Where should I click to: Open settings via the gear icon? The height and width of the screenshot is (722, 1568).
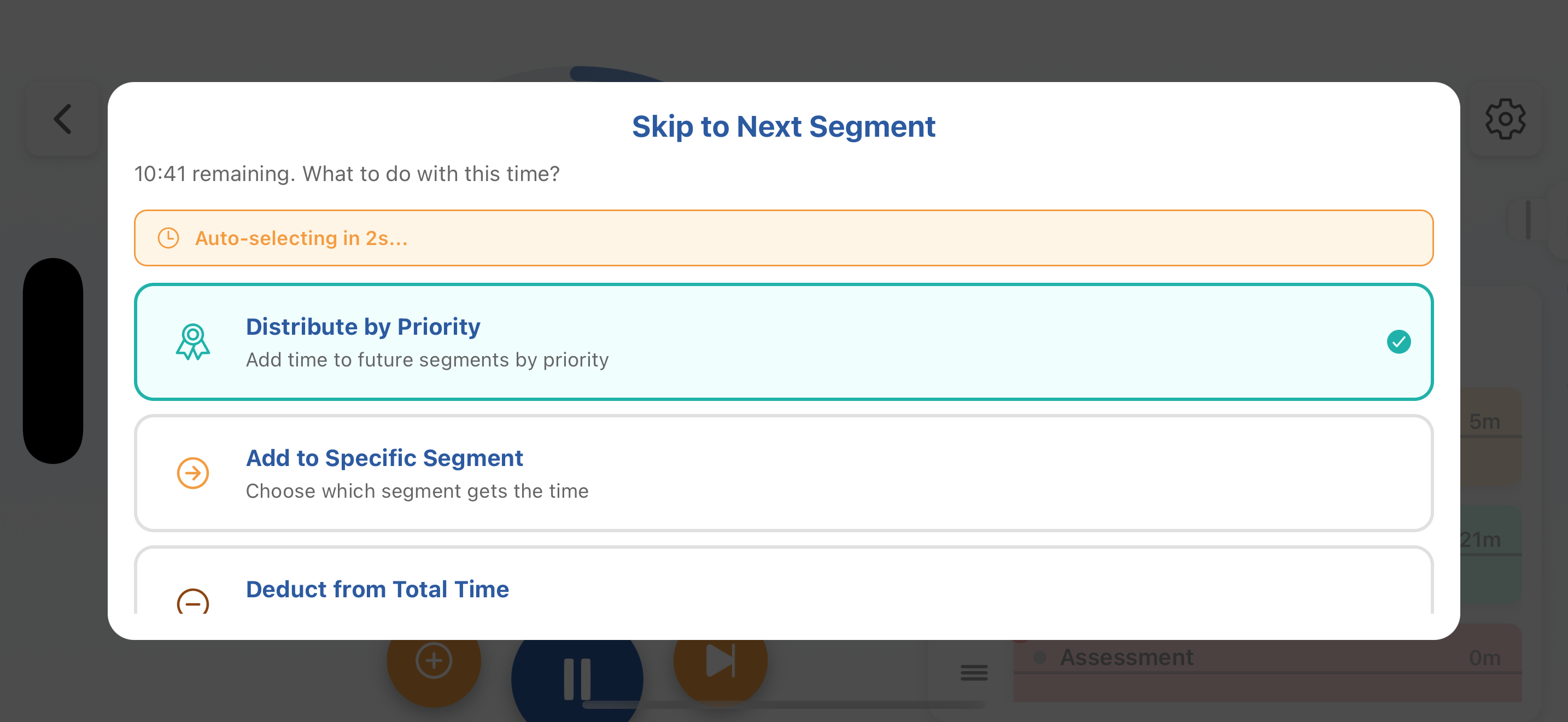coord(1505,119)
